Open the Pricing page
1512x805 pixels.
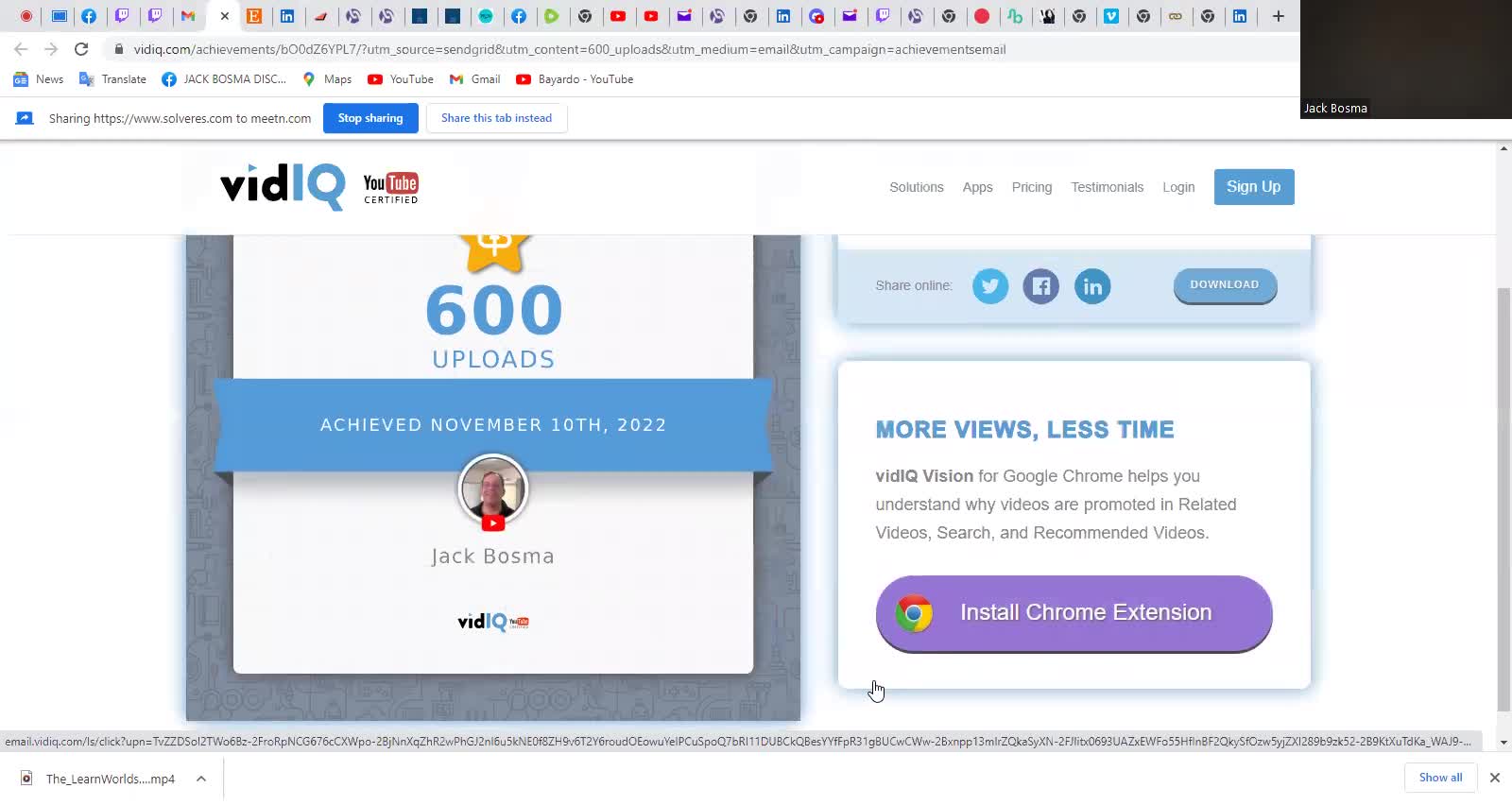1032,187
